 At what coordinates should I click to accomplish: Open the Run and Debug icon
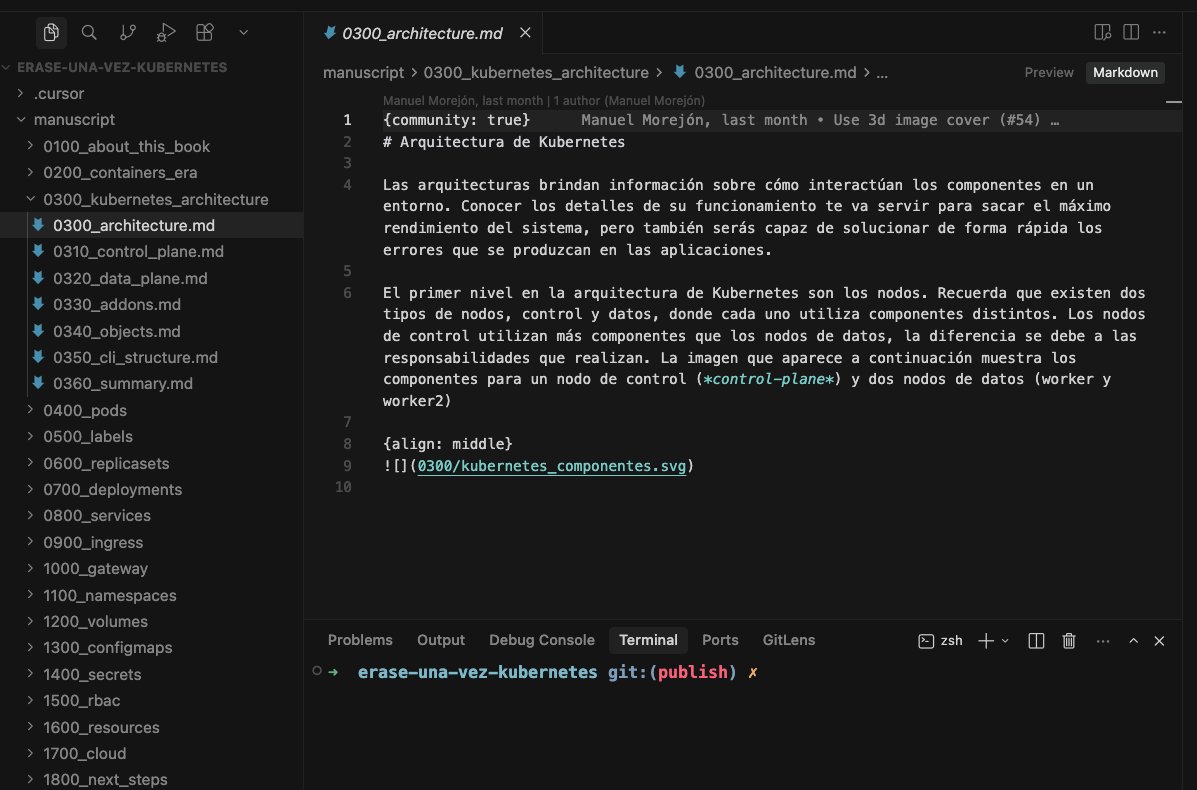166,32
